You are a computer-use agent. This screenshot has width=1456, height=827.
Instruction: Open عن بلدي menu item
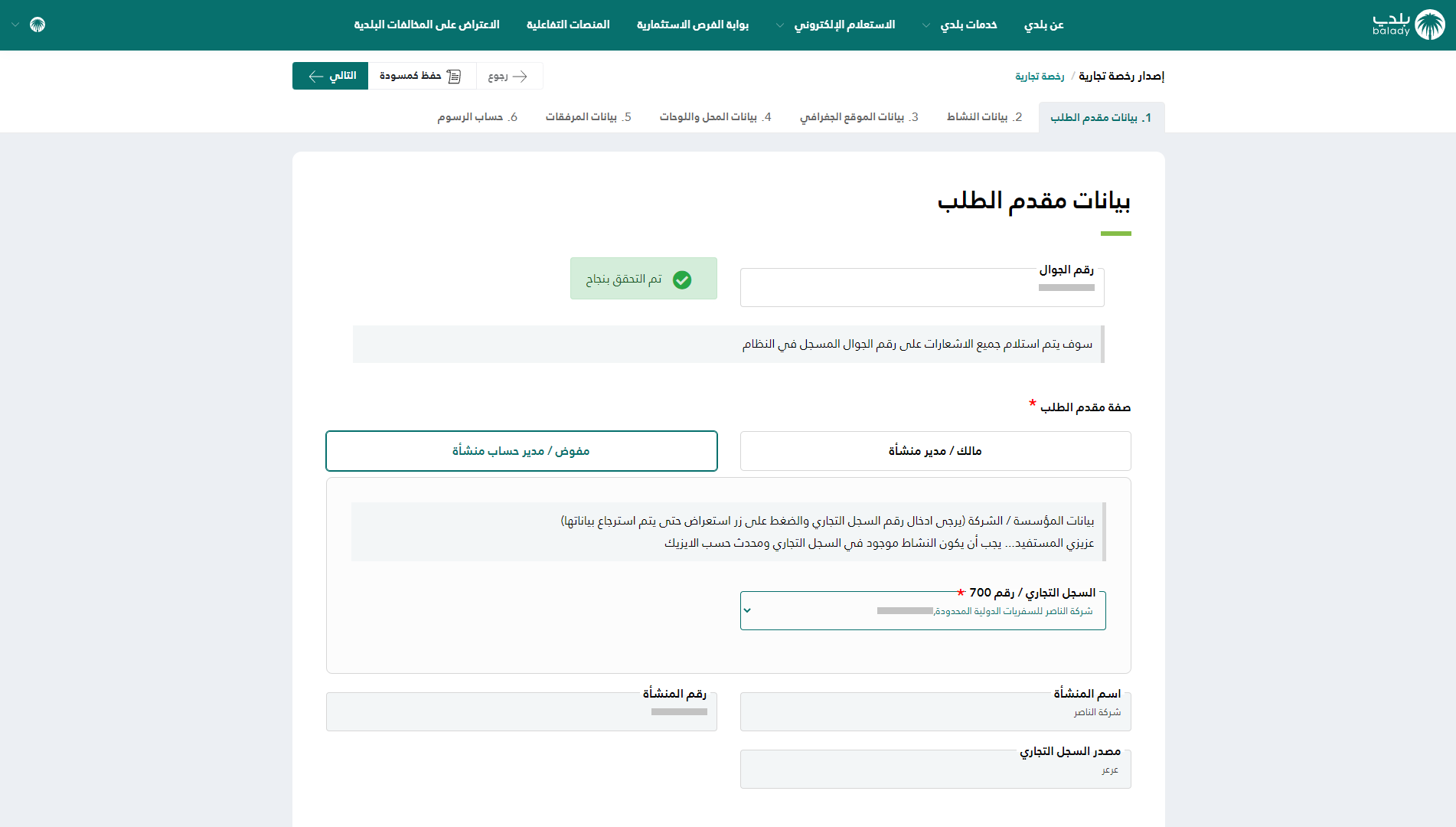1043,25
